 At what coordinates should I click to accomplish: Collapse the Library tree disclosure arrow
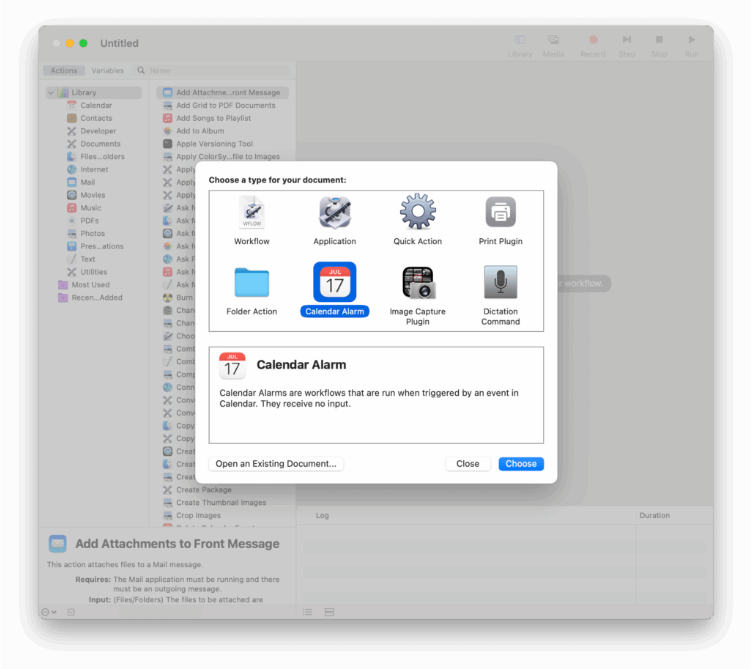(51, 92)
